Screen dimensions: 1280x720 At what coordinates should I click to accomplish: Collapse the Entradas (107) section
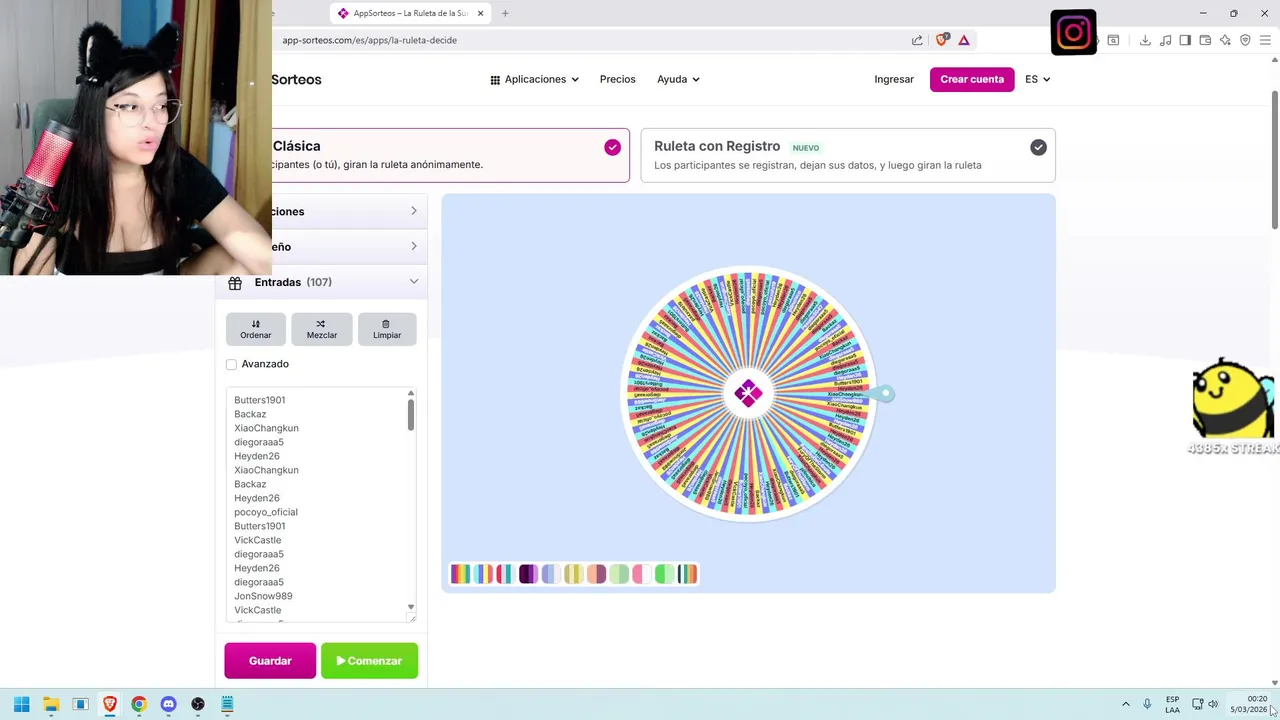click(321, 282)
